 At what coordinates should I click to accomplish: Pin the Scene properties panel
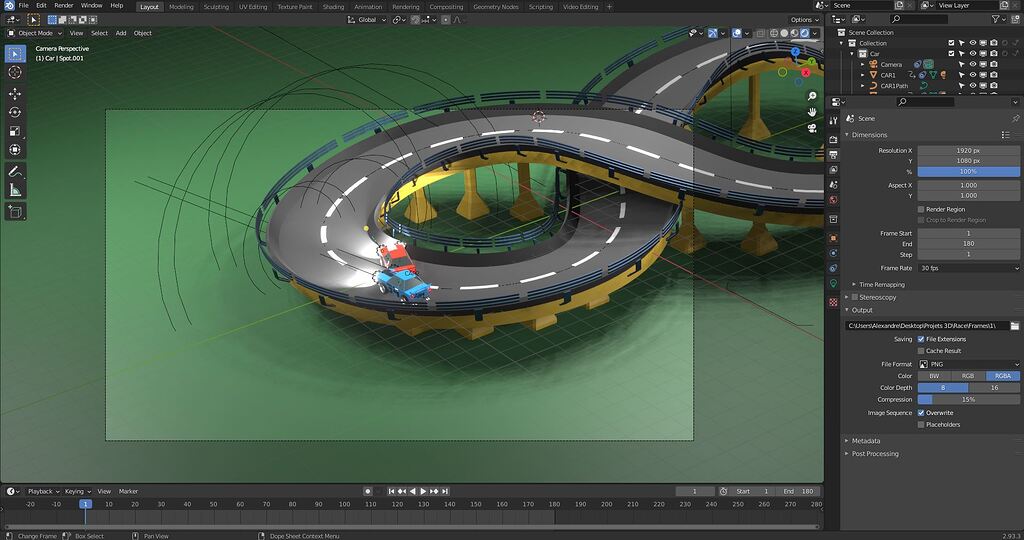click(1015, 118)
